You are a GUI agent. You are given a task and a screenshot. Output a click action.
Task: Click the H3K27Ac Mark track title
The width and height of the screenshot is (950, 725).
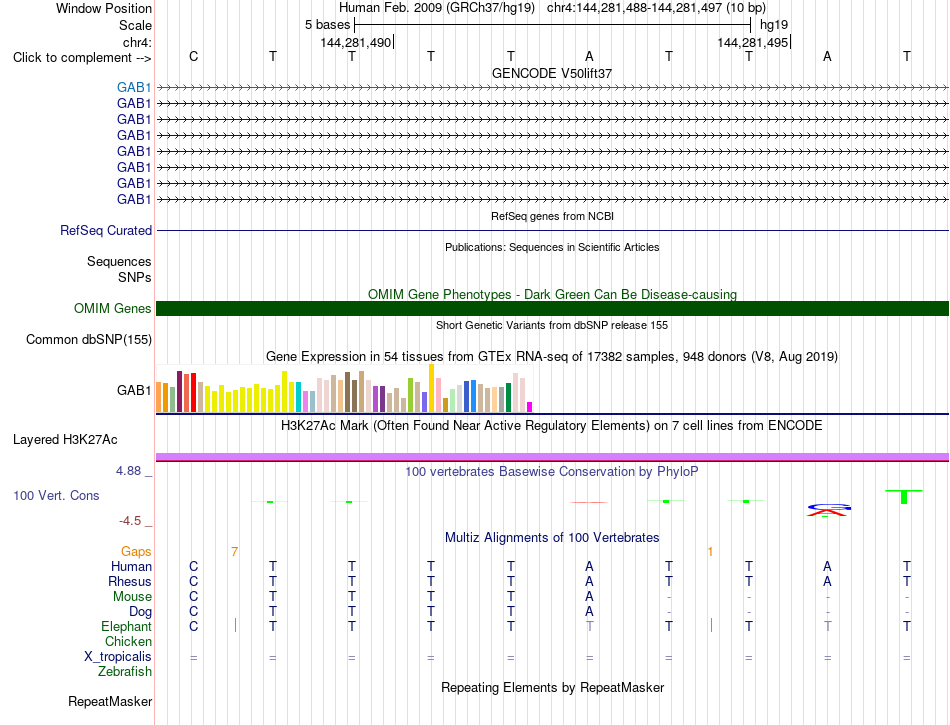[552, 426]
